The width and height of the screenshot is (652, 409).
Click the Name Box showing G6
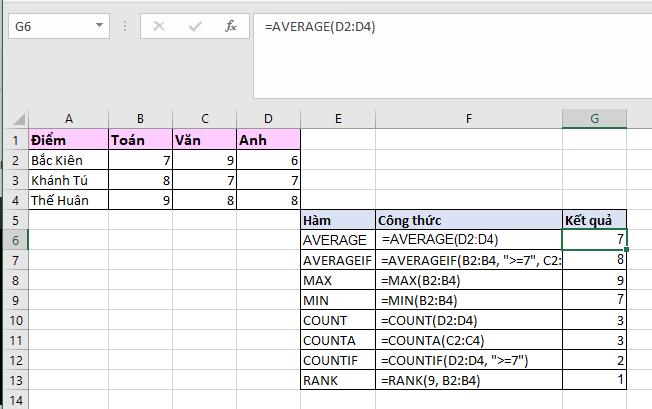[48, 26]
